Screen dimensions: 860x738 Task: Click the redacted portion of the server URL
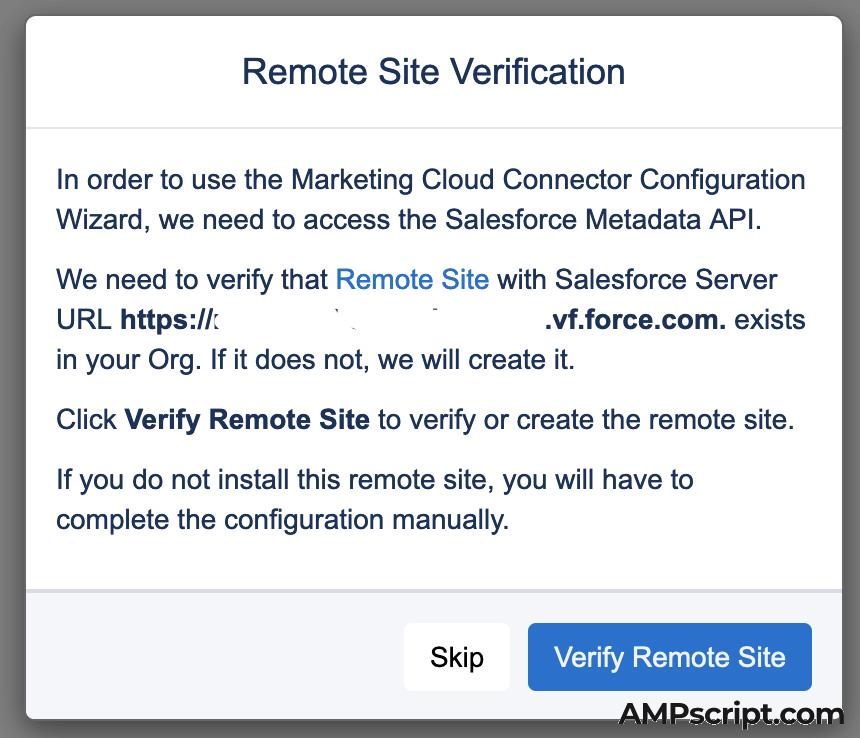[x=380, y=320]
